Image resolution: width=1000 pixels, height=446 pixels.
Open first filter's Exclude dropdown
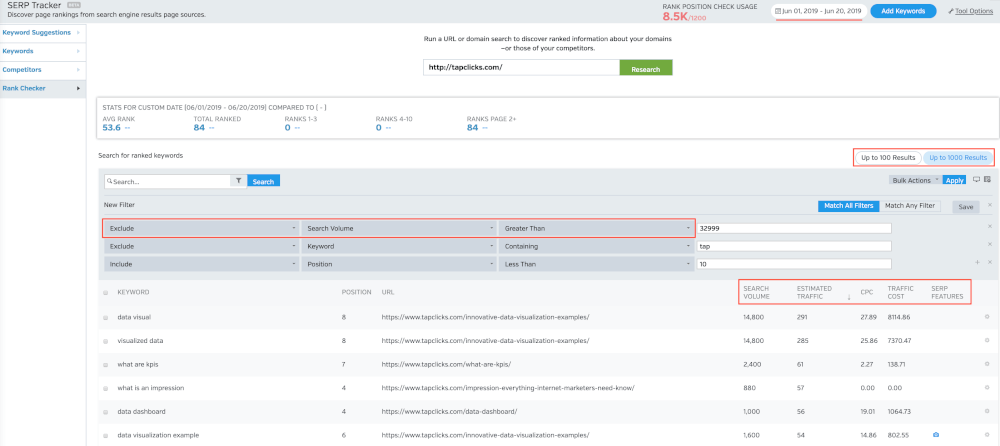click(201, 228)
